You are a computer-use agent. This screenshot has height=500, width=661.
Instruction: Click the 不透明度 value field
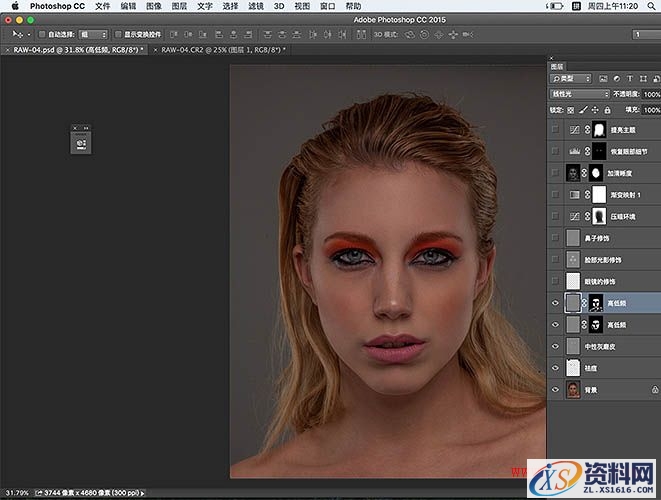pos(650,94)
